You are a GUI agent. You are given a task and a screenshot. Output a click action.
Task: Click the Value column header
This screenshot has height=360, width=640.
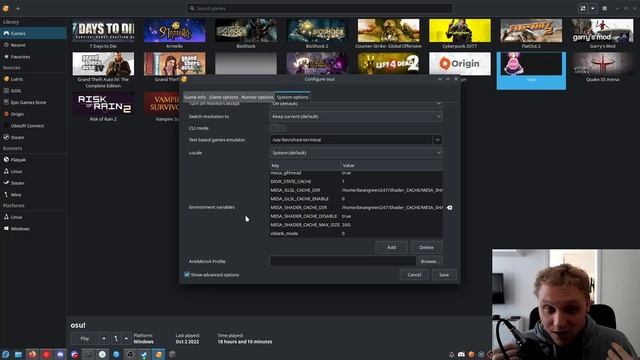[392, 165]
